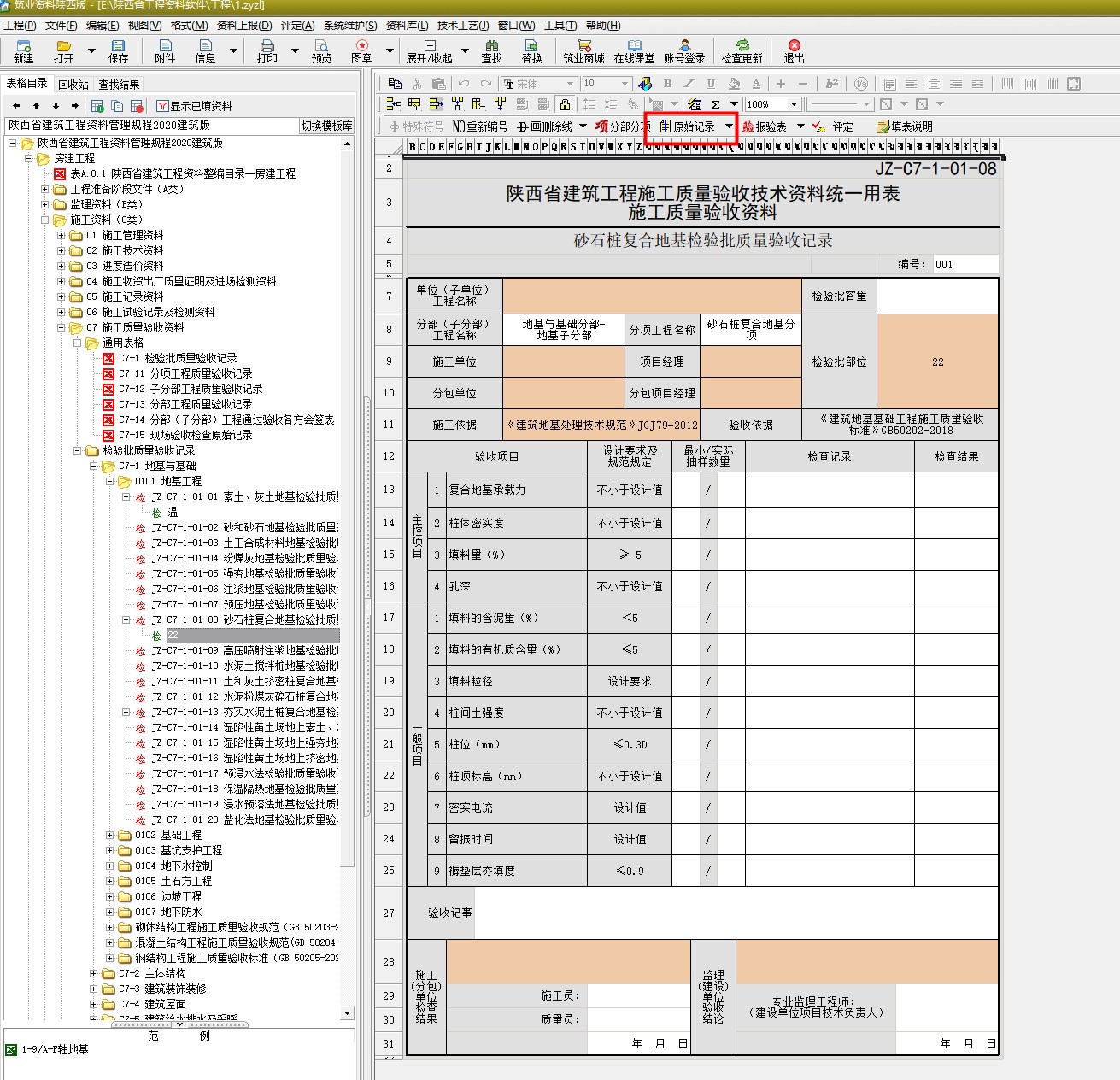Click the 原始记录 button

687,126
